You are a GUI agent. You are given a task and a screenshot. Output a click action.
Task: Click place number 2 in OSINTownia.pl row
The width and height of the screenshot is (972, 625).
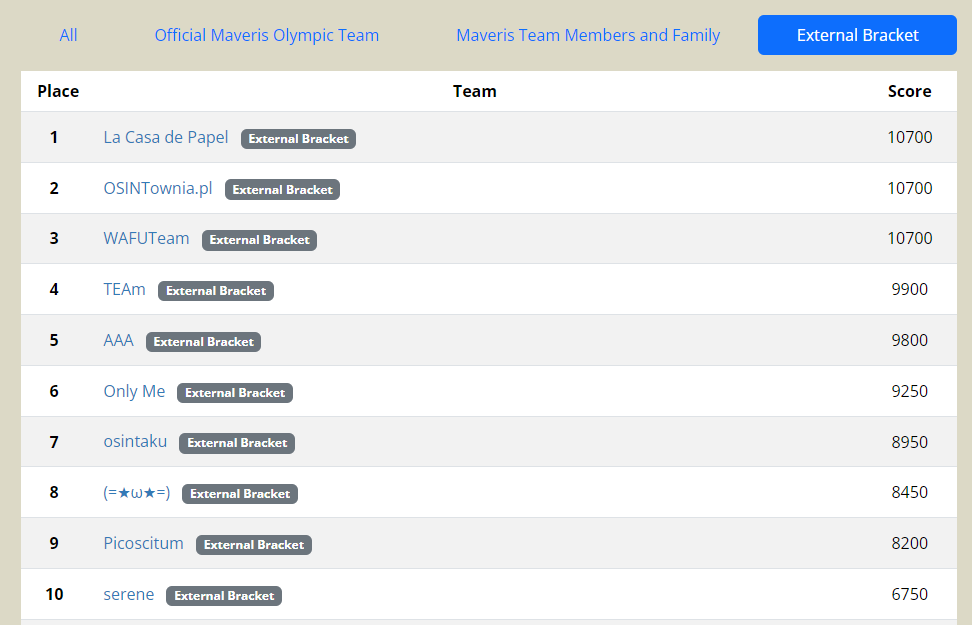point(54,188)
